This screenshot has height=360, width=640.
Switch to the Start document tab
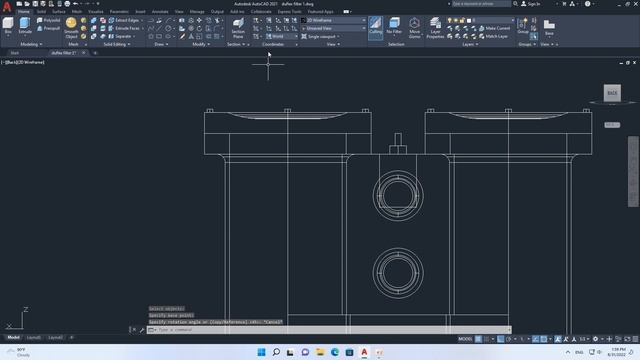pyautogui.click(x=15, y=53)
